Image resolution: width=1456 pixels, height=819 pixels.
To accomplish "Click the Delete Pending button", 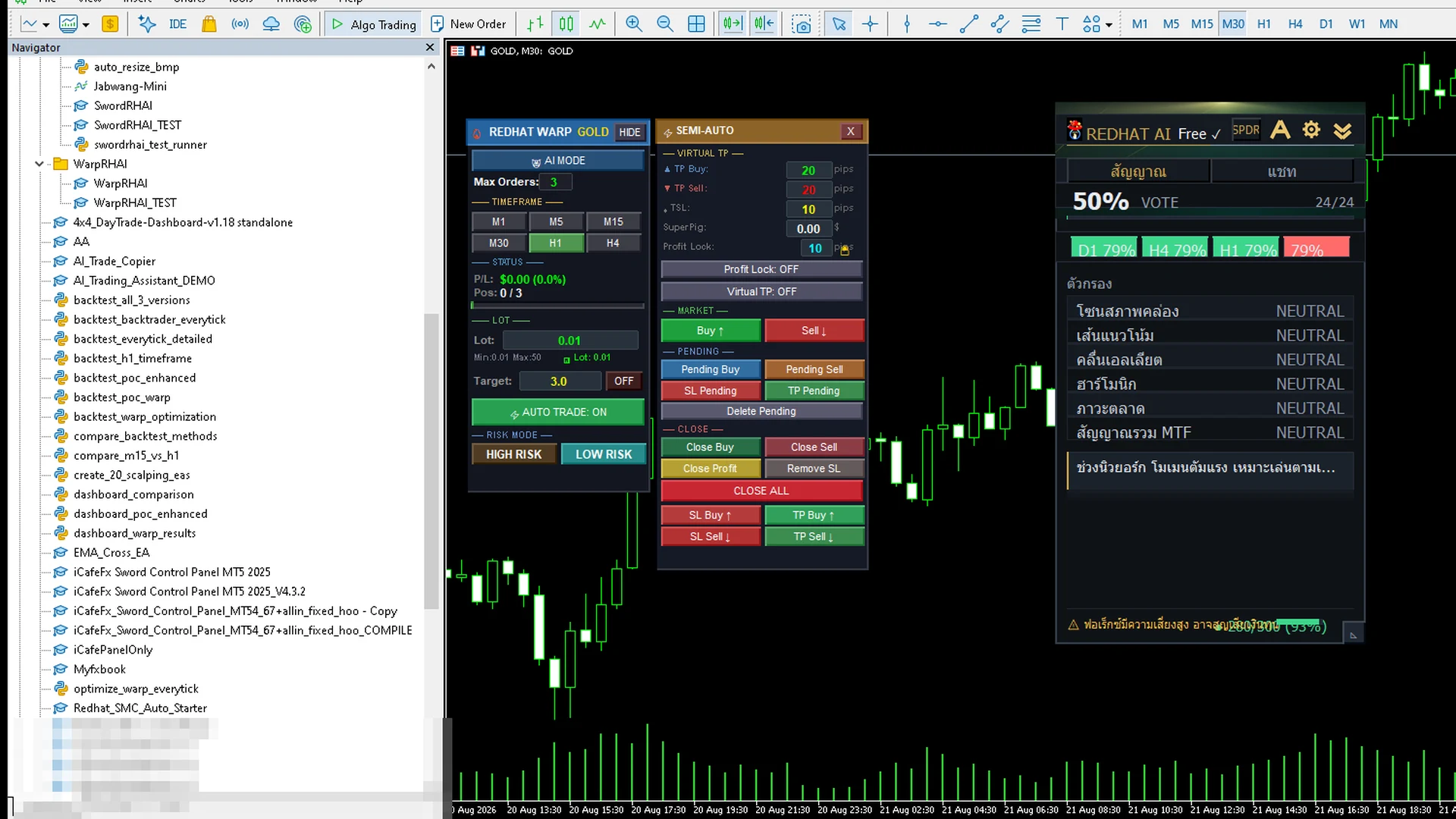I will click(x=761, y=411).
